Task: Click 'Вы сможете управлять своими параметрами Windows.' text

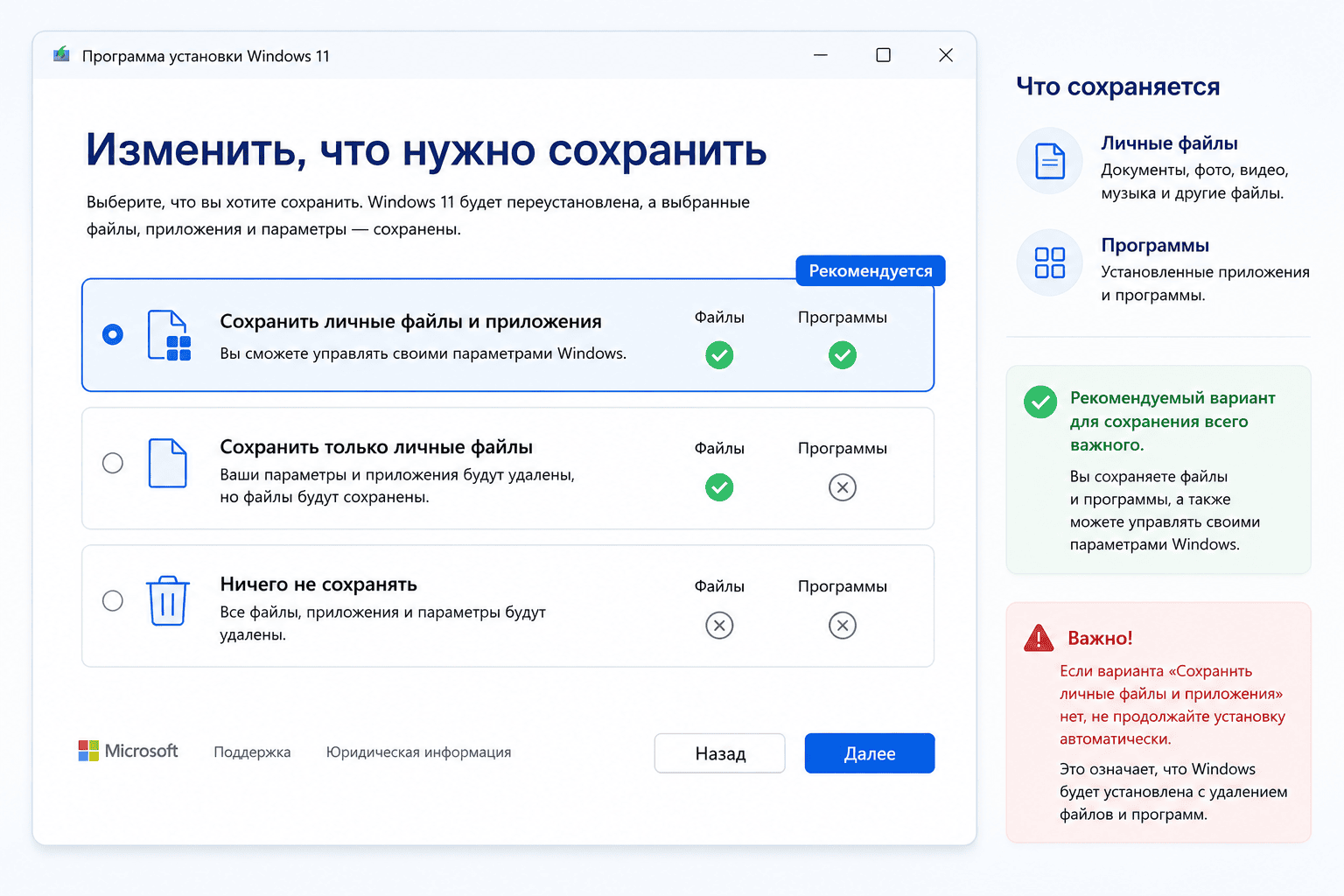Action: (423, 353)
